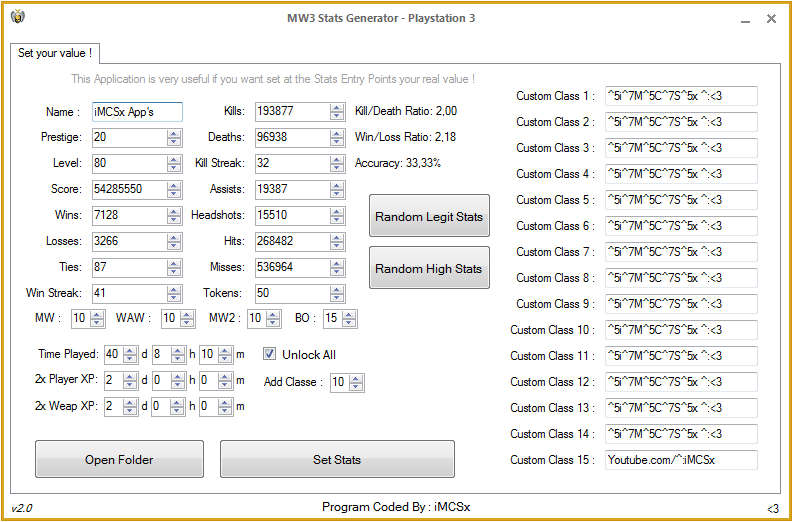Click the 'Kill/Death Ratio: 2,00' text
Viewport: 793px width, 522px height.
coord(406,111)
